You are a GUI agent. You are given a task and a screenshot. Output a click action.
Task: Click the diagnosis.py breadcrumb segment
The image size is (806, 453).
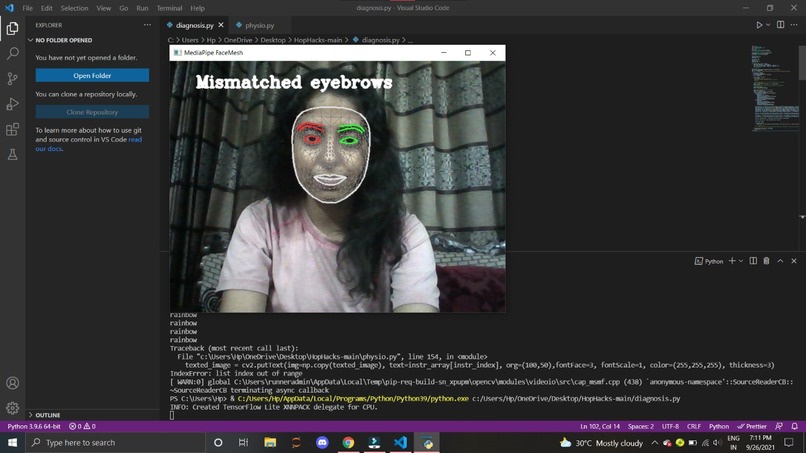pyautogui.click(x=380, y=40)
